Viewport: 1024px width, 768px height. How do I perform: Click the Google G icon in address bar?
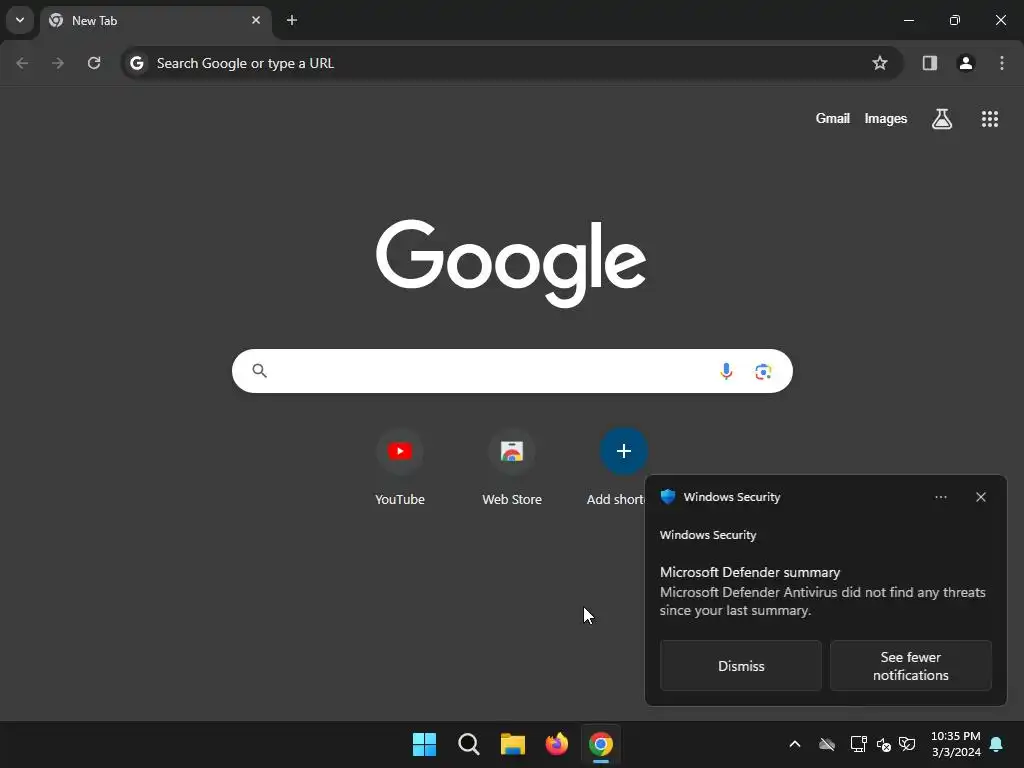(136, 63)
